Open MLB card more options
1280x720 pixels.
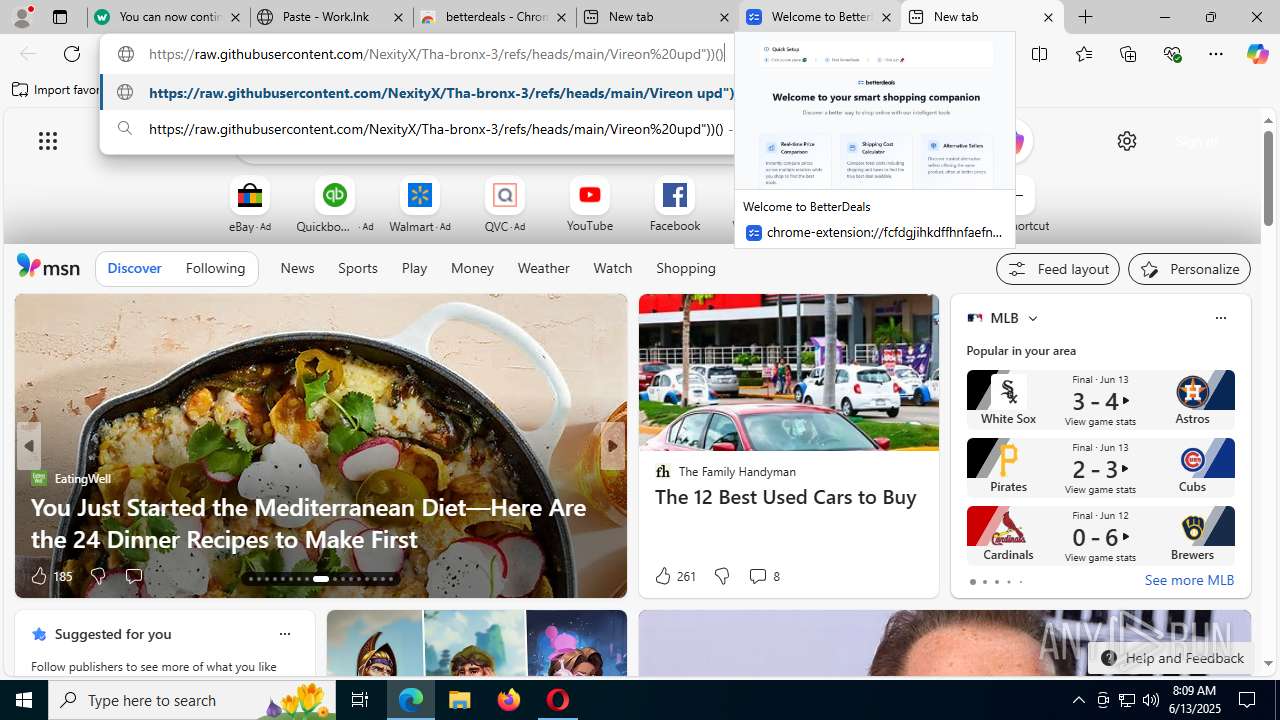[1220, 318]
